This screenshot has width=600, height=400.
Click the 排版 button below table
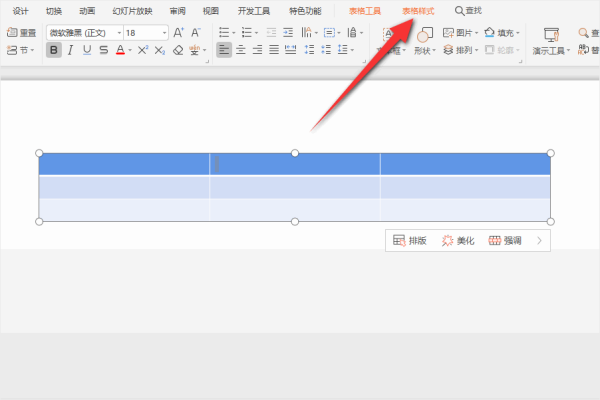pos(410,241)
